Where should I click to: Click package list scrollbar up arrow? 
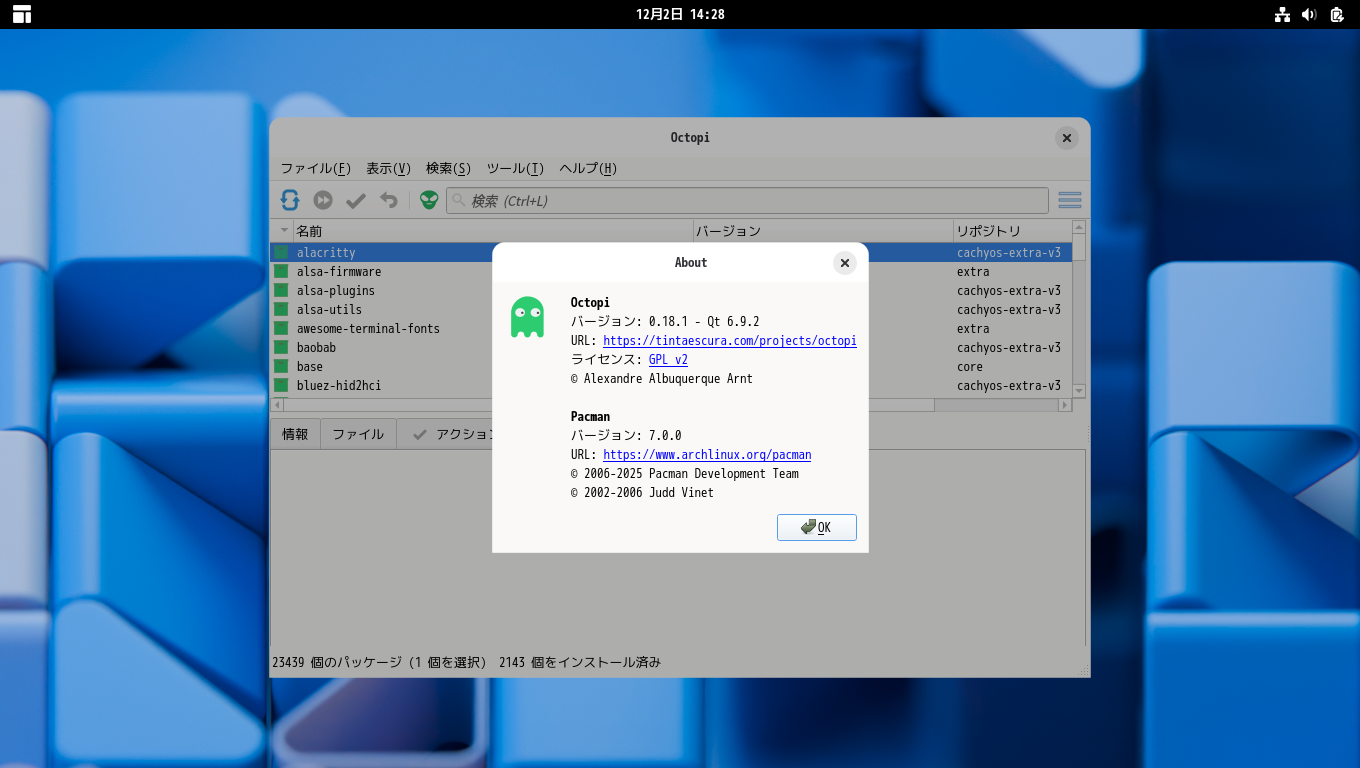click(1079, 228)
